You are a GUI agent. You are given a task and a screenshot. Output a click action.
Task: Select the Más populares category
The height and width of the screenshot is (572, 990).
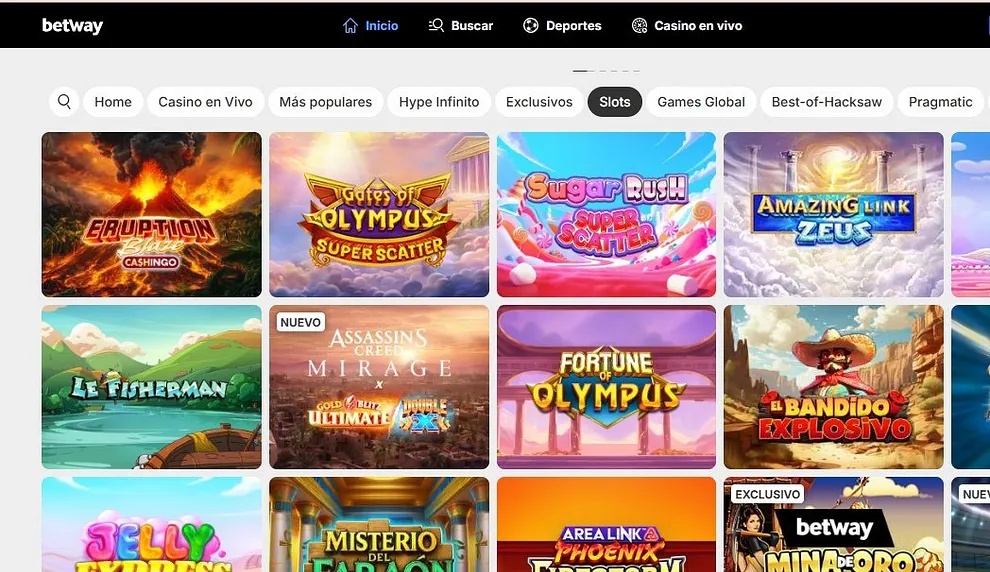pos(326,102)
